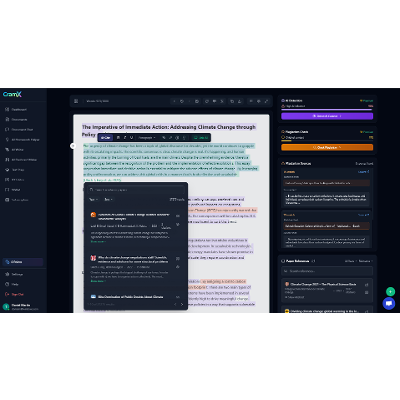
Task: Open the second filter dropdown in popup
Action: point(108,199)
